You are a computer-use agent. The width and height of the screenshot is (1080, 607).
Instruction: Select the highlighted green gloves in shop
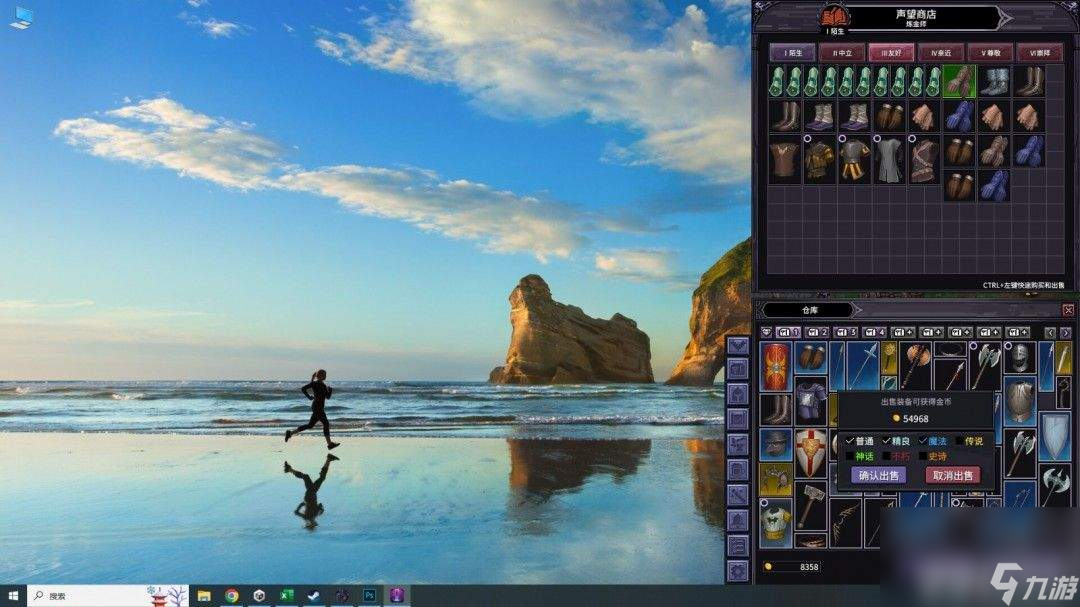pyautogui.click(x=959, y=81)
